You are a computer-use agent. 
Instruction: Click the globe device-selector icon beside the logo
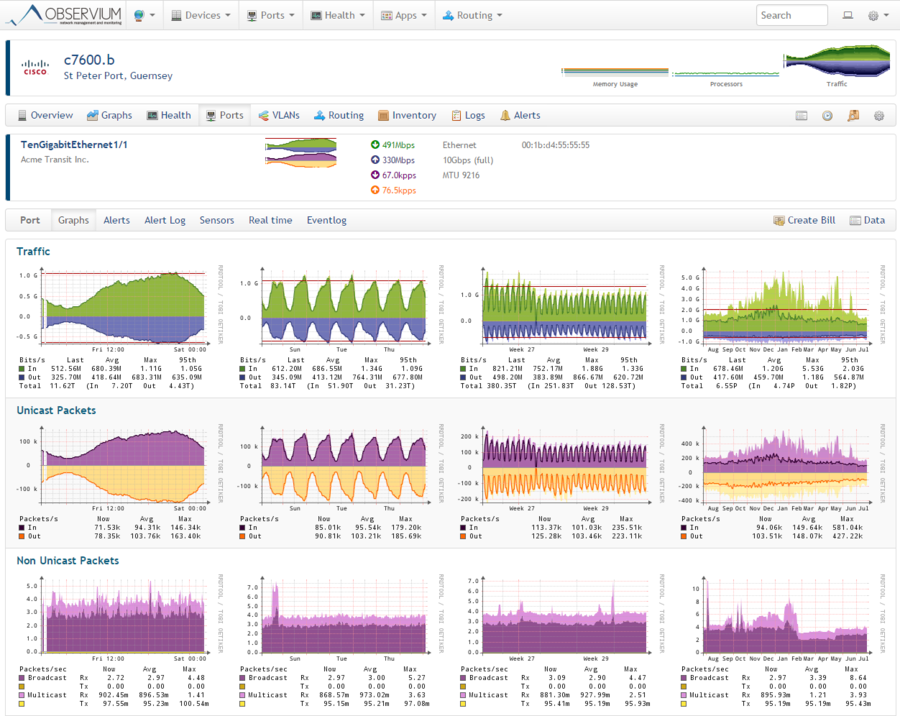140,14
